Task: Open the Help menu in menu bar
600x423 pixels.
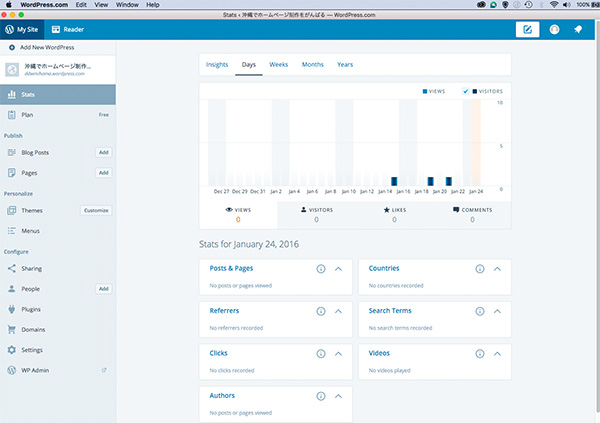Action: tap(153, 5)
